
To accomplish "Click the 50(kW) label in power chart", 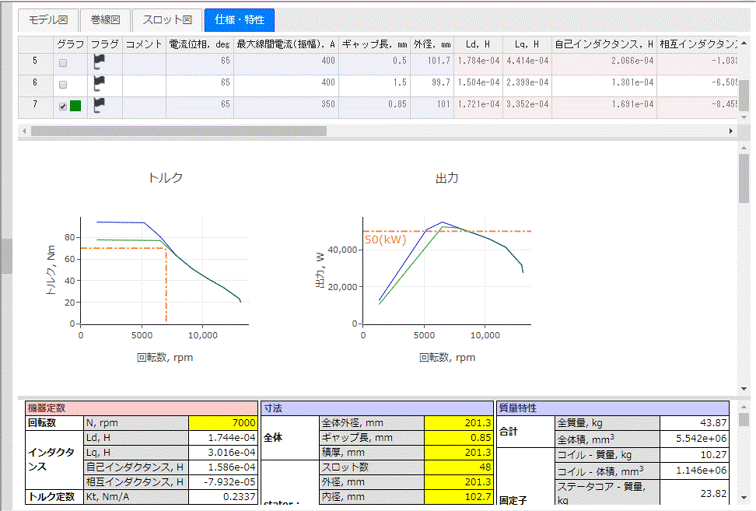I will tap(385, 240).
